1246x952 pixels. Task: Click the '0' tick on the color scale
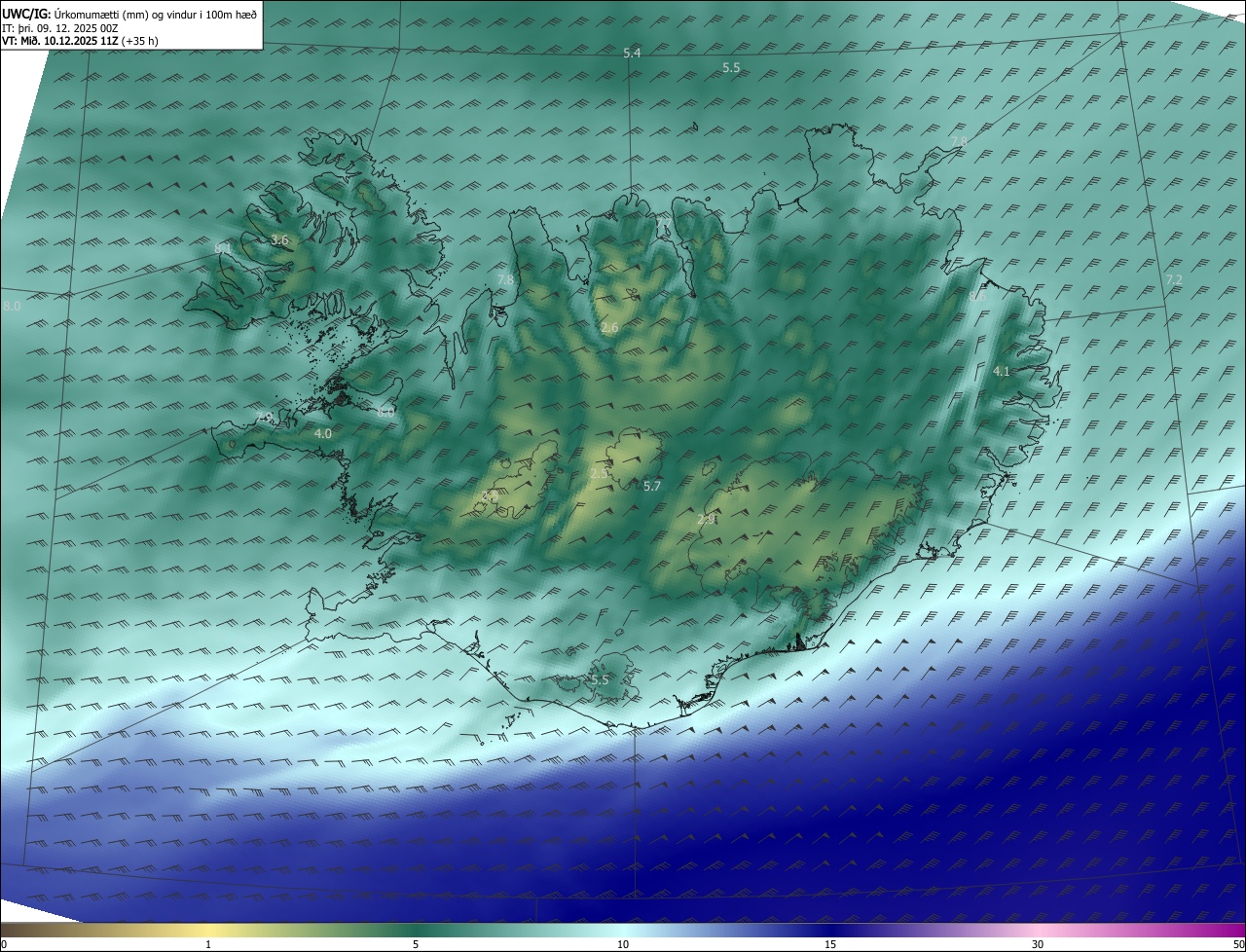coord(4,944)
